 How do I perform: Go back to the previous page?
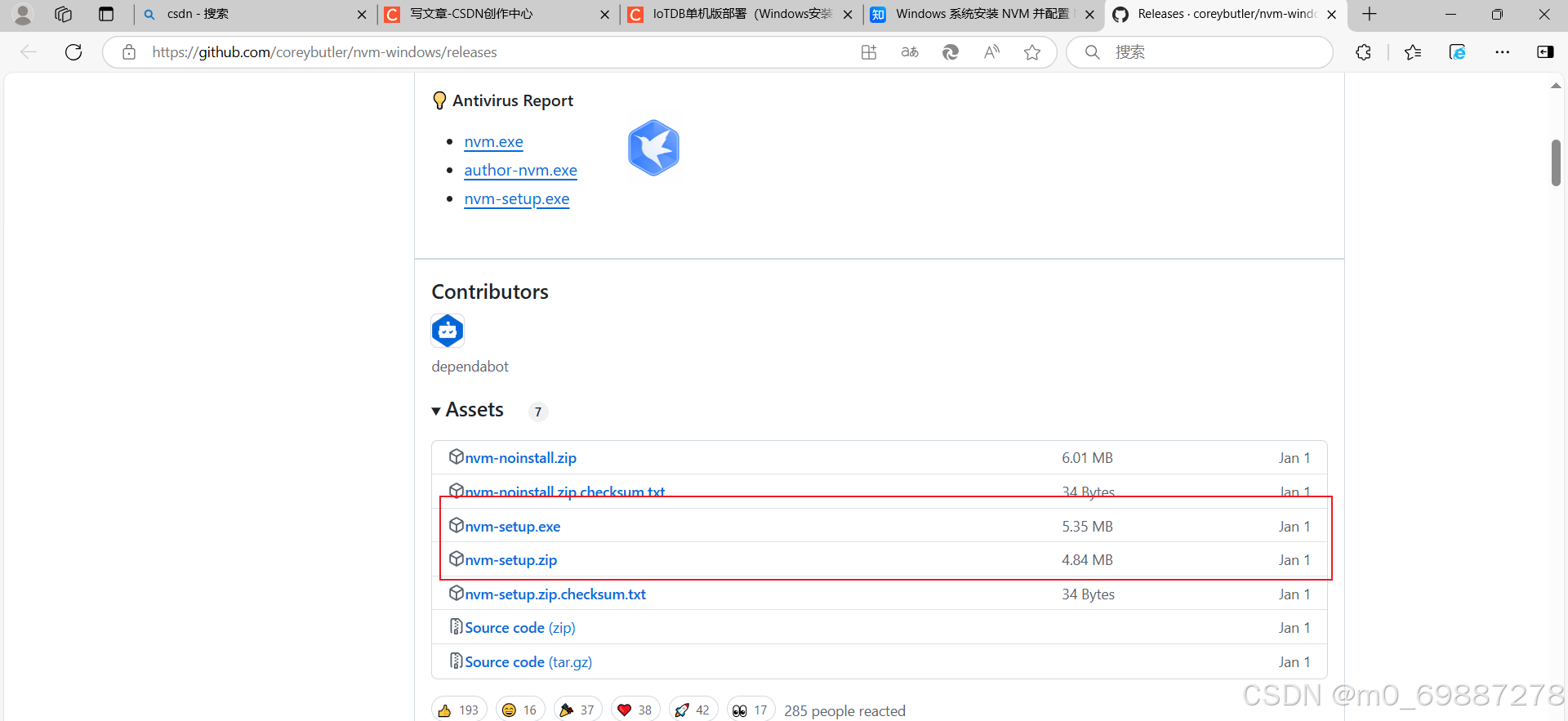click(x=29, y=52)
